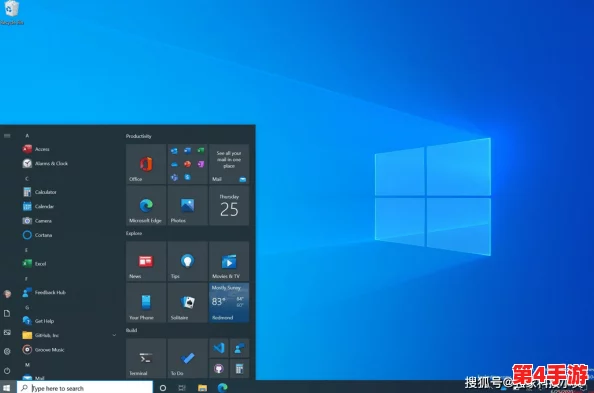Open Outlook from the Office apps tile
The image size is (594, 393).
click(x=174, y=151)
